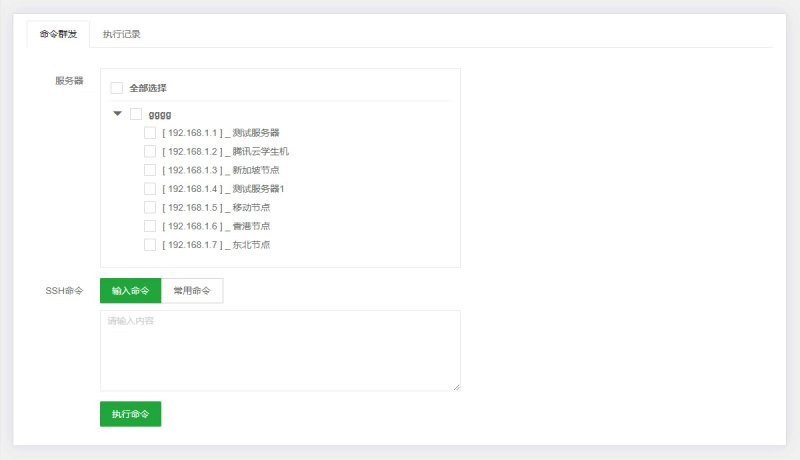The height and width of the screenshot is (460, 800).
Task: Tick the 全部选择 select-all checkbox
Action: pos(117,88)
